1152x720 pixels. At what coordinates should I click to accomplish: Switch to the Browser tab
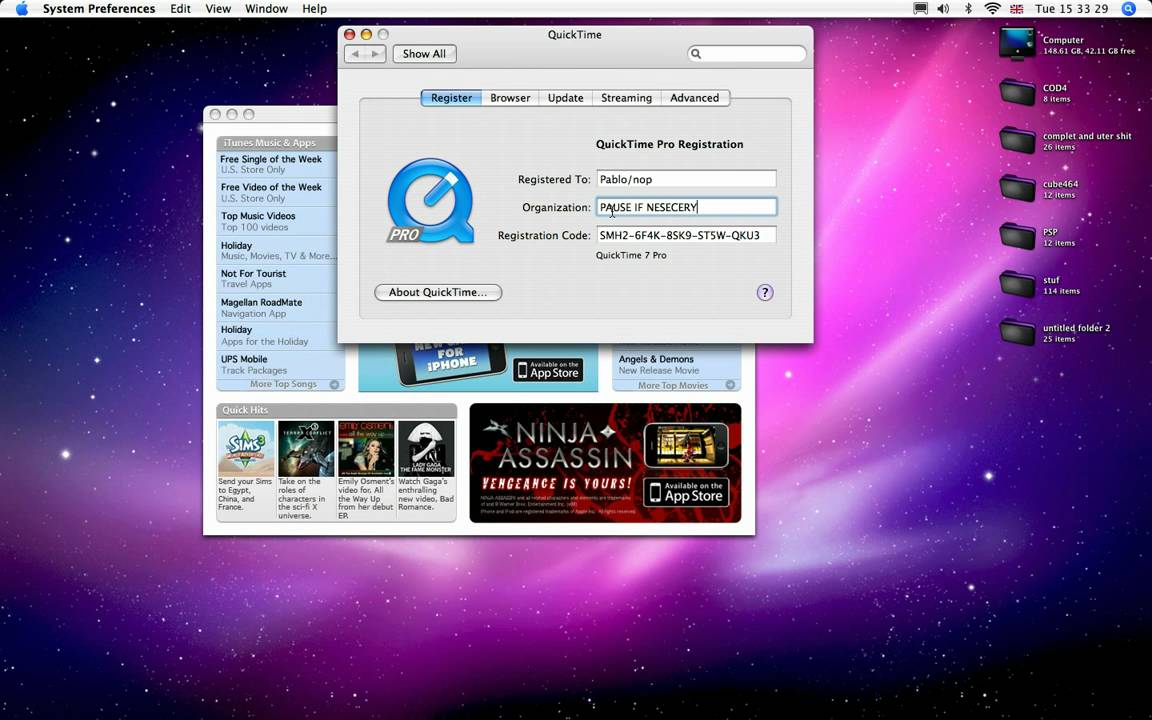point(510,98)
